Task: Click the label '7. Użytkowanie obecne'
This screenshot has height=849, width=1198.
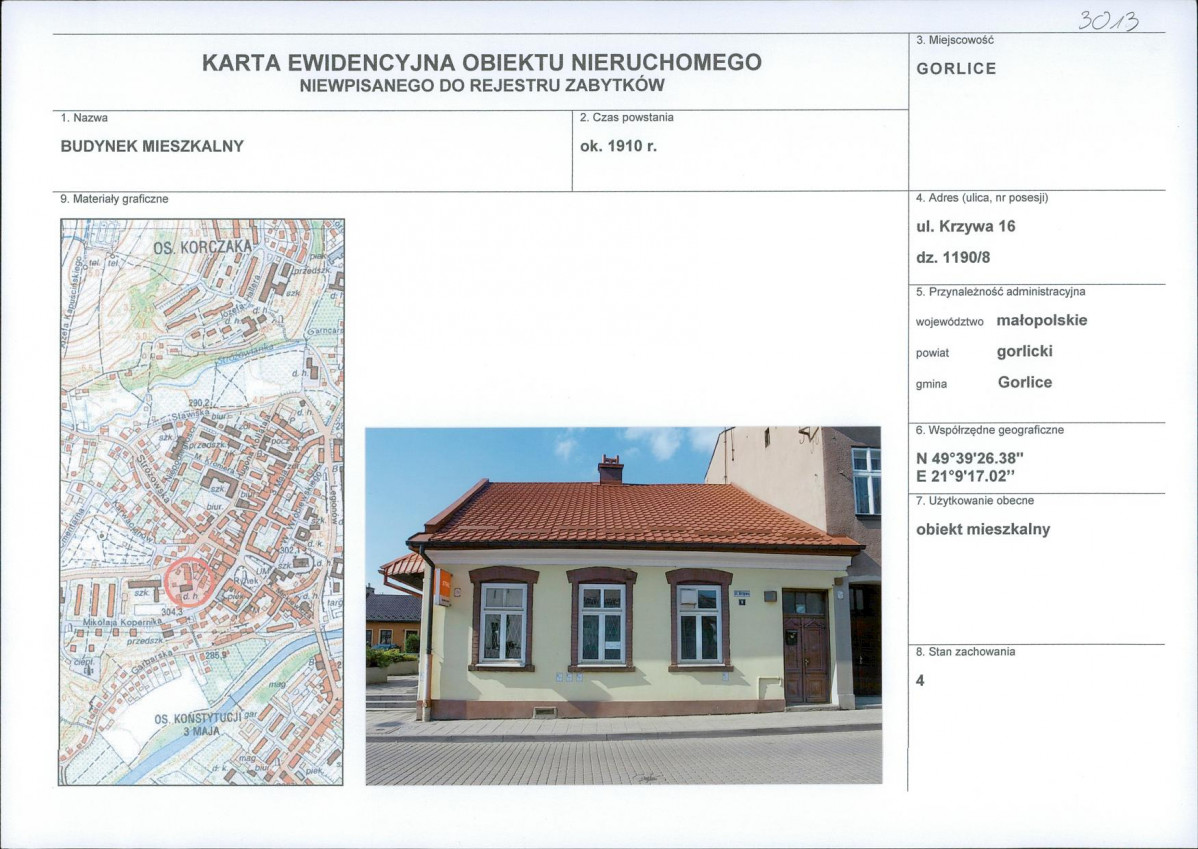Action: (974, 501)
